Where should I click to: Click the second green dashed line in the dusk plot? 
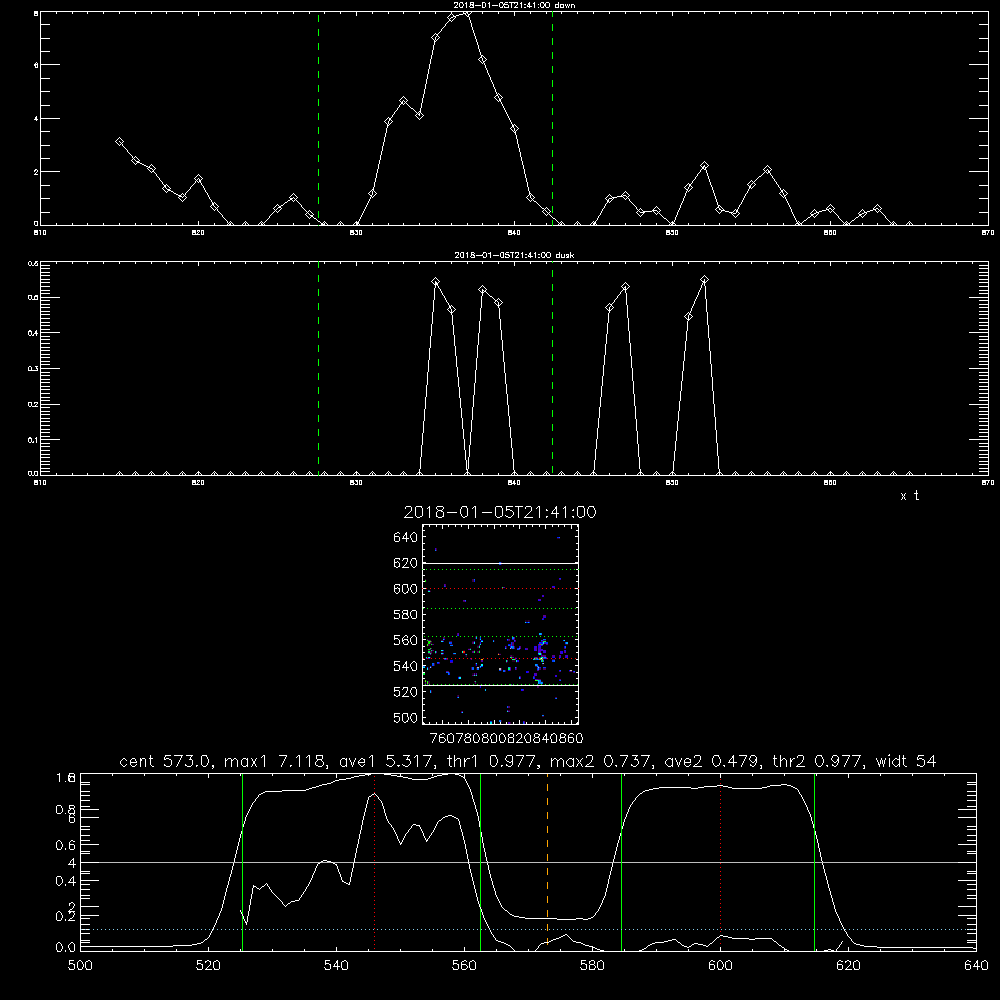tap(552, 368)
